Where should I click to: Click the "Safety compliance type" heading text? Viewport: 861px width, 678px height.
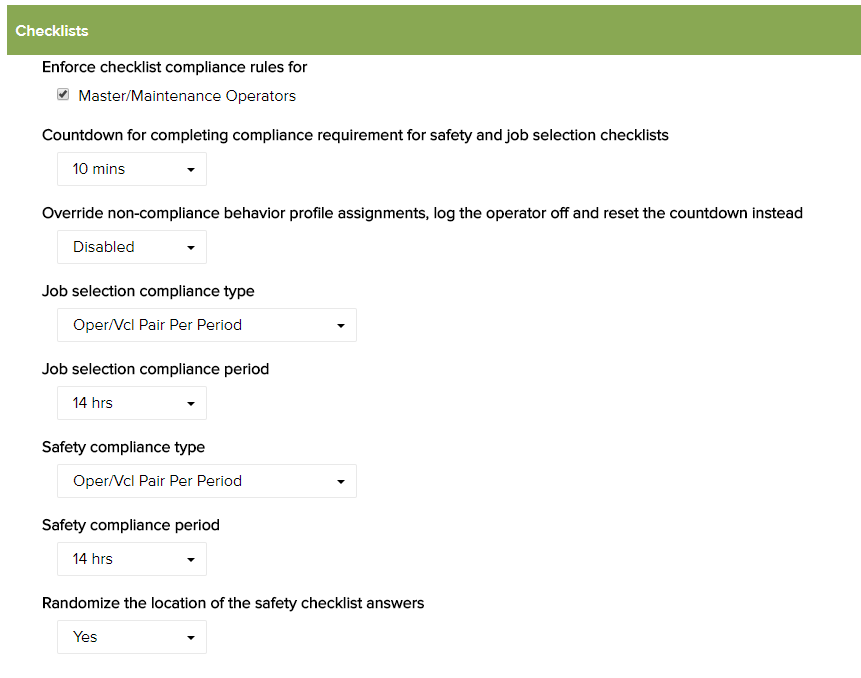[x=122, y=446]
